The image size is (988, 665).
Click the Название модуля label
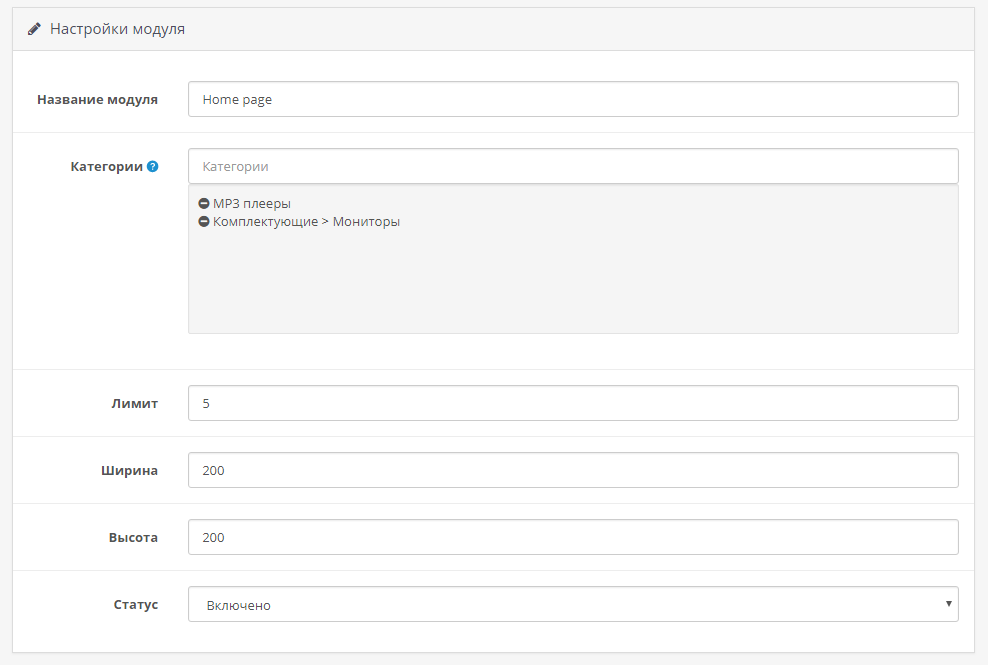tap(97, 99)
